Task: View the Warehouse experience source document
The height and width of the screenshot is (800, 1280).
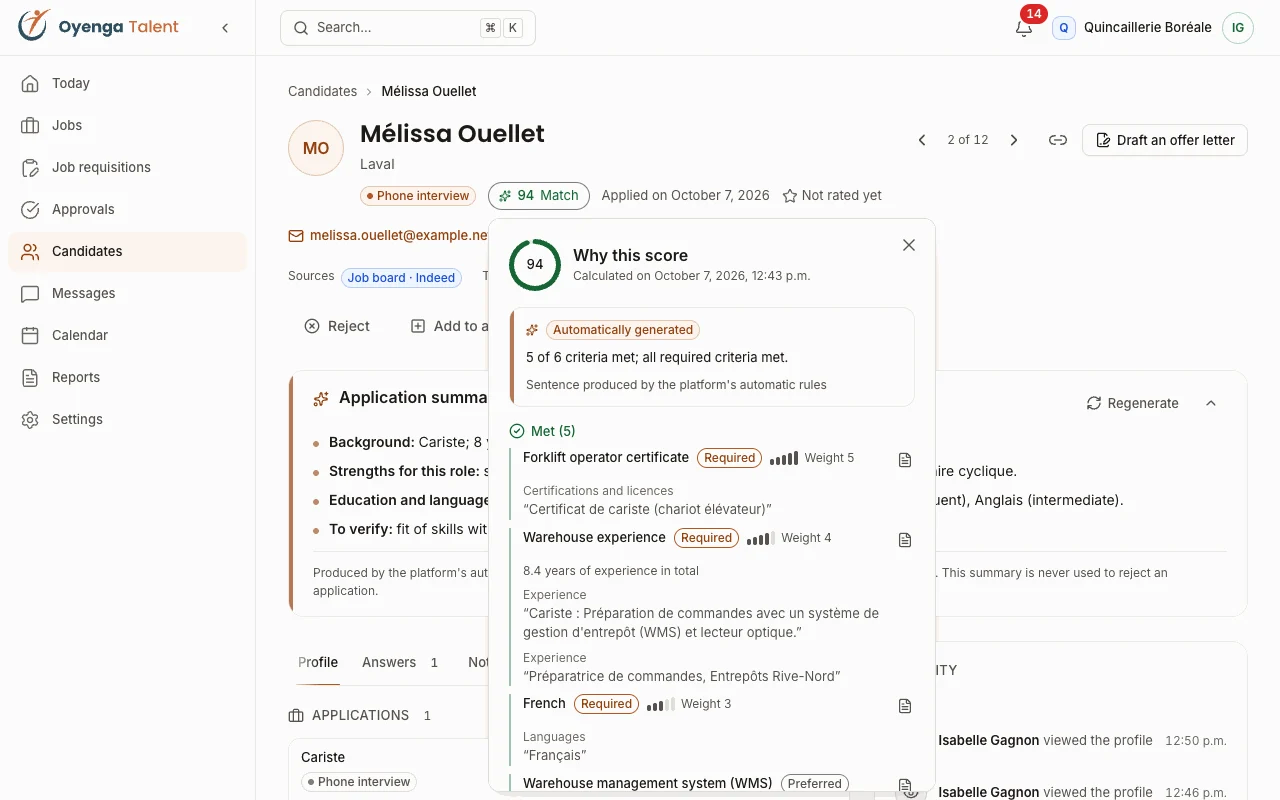Action: [905, 540]
